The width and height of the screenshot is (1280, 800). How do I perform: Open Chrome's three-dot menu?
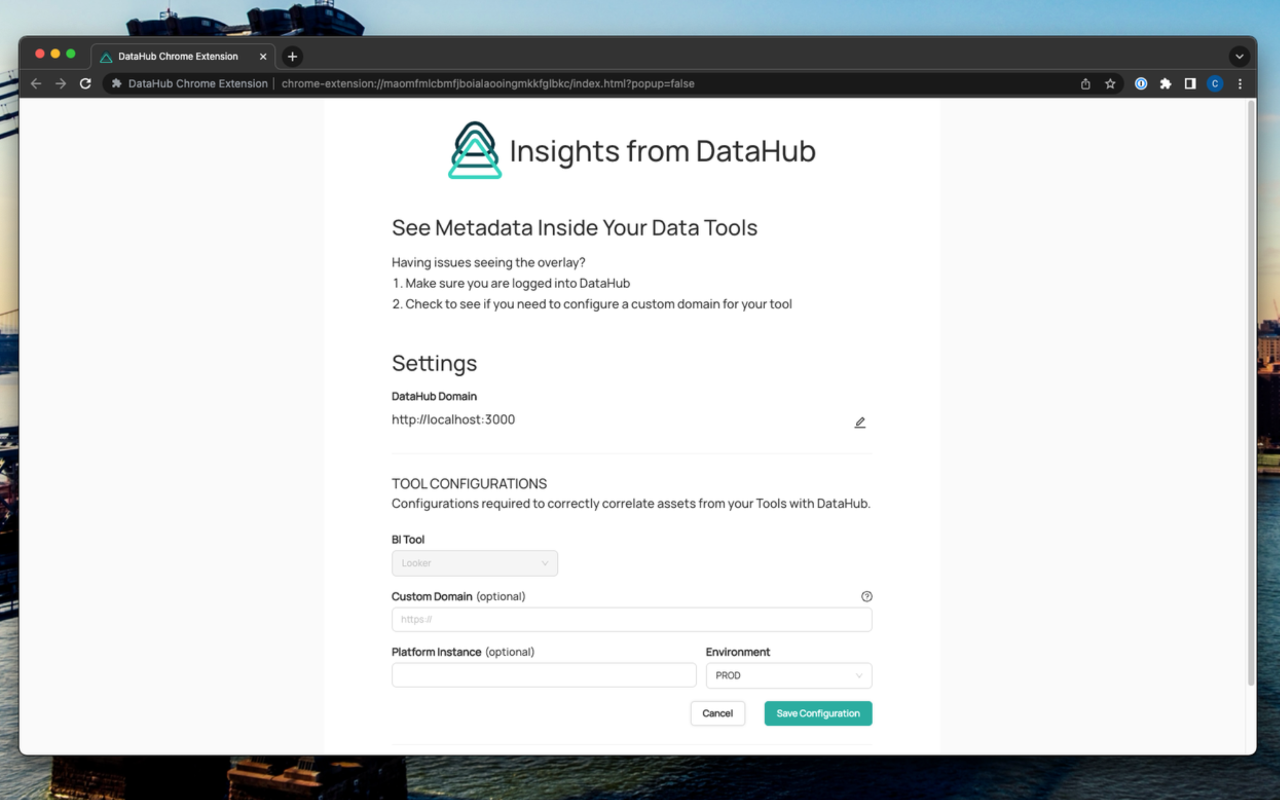1240,84
